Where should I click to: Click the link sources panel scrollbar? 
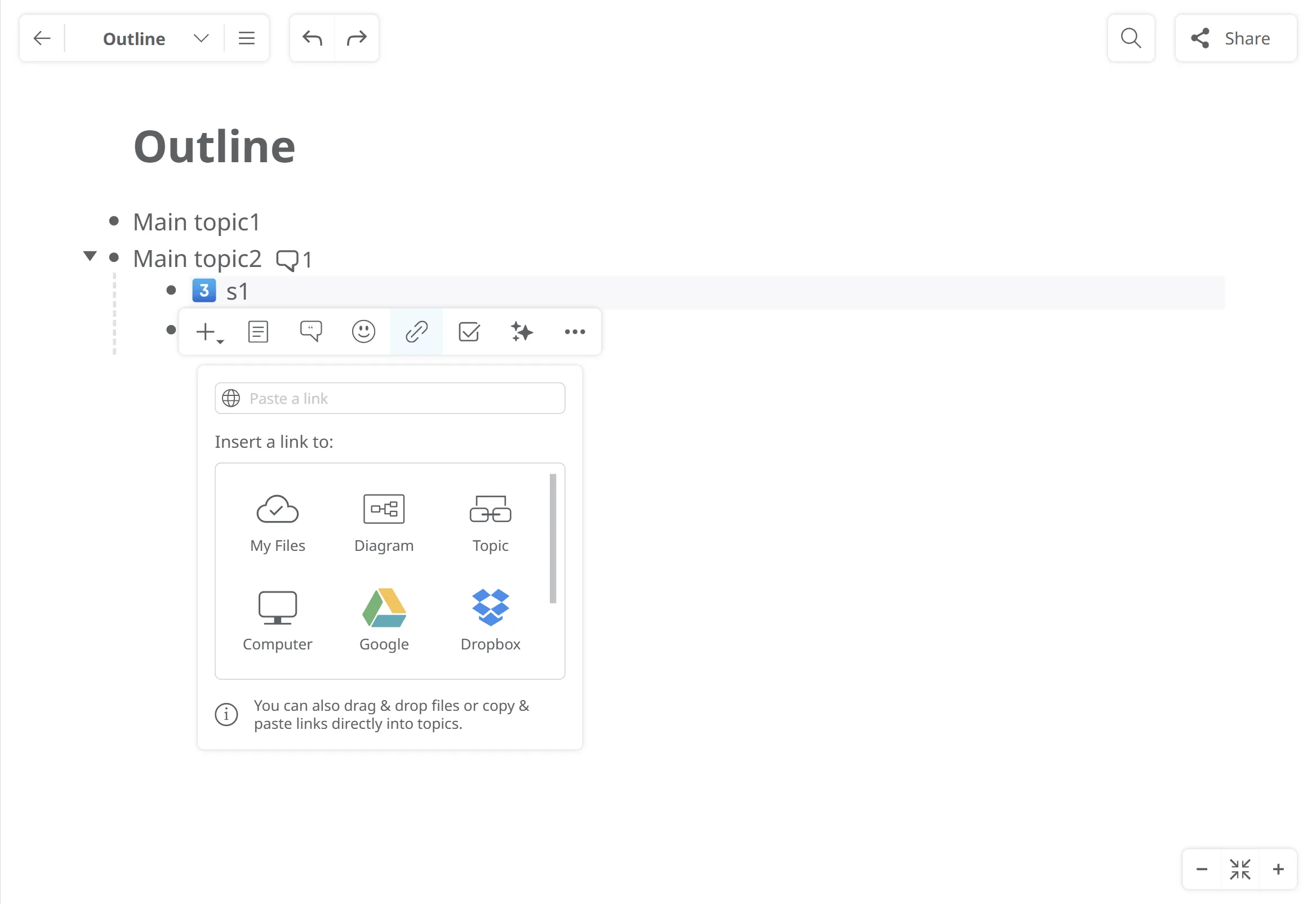[552, 538]
